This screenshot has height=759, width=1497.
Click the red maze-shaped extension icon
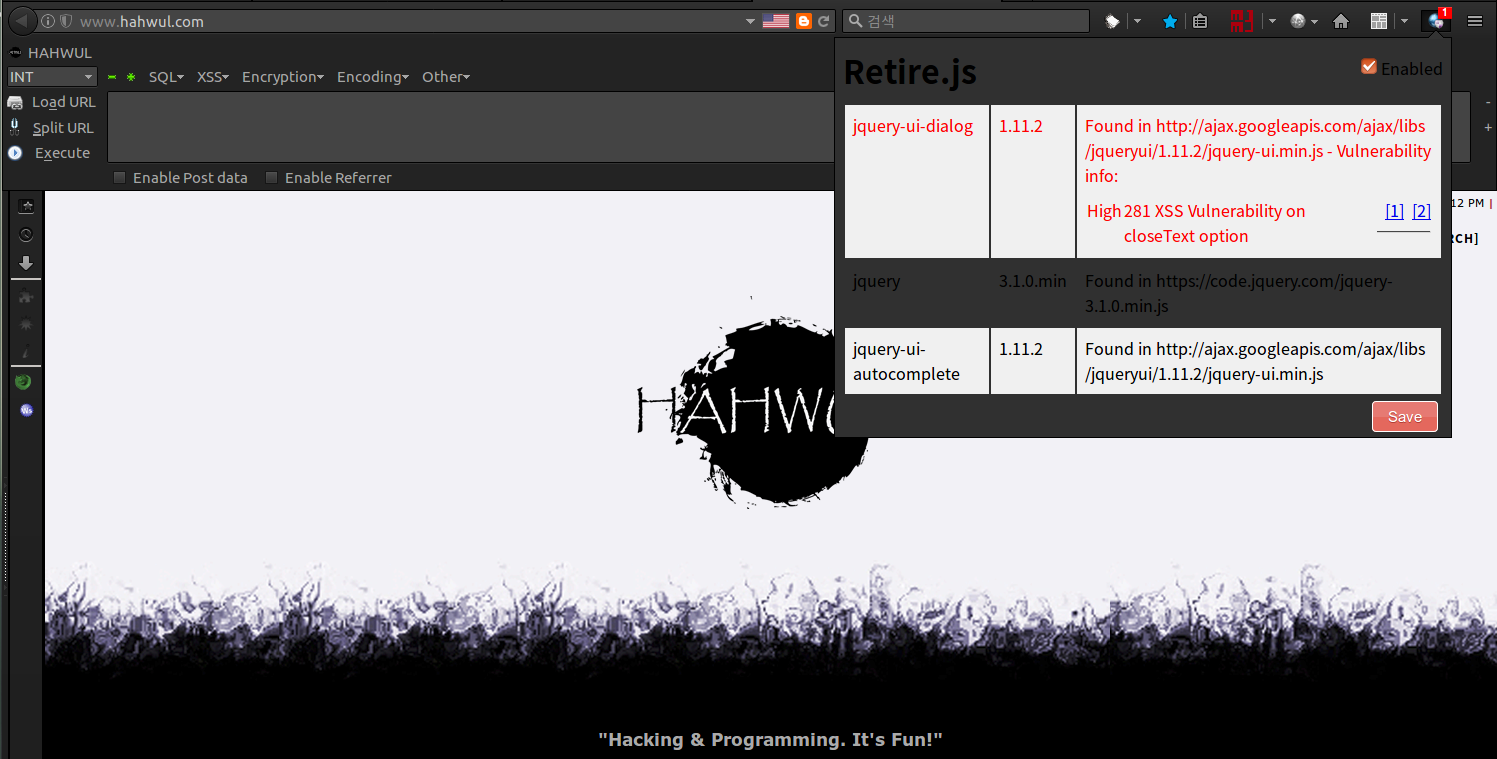click(1242, 21)
